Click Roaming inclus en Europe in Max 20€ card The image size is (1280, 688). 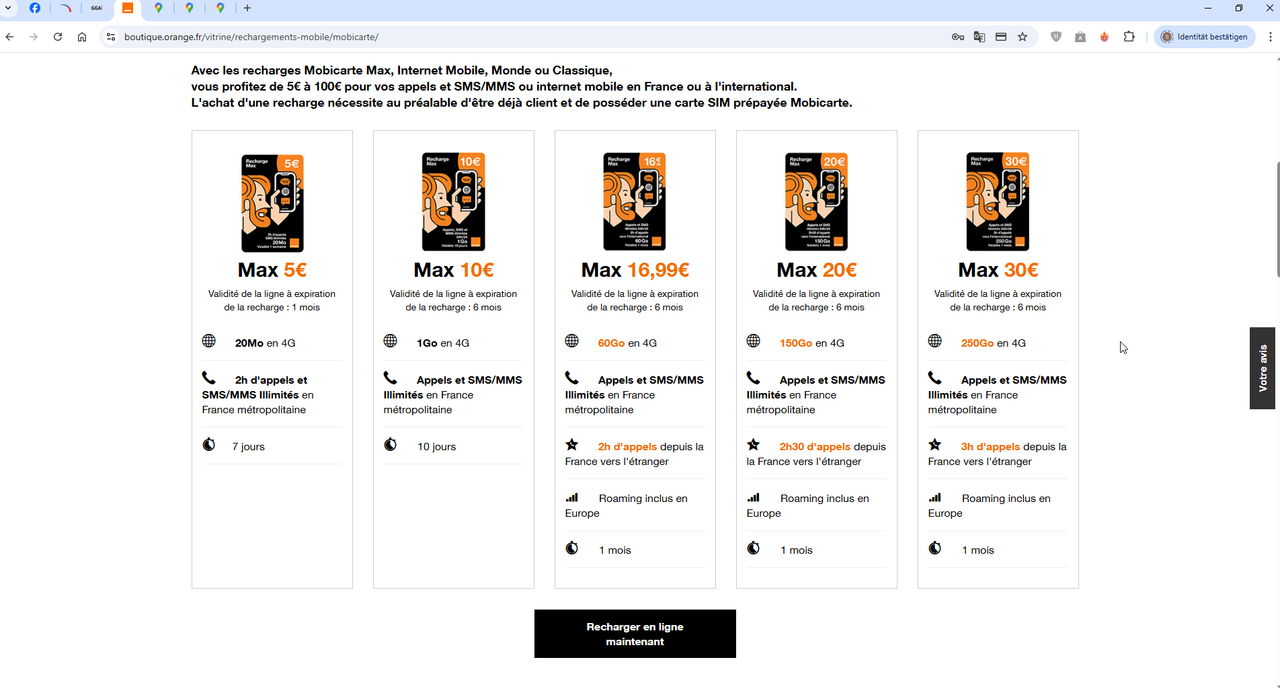tap(808, 505)
